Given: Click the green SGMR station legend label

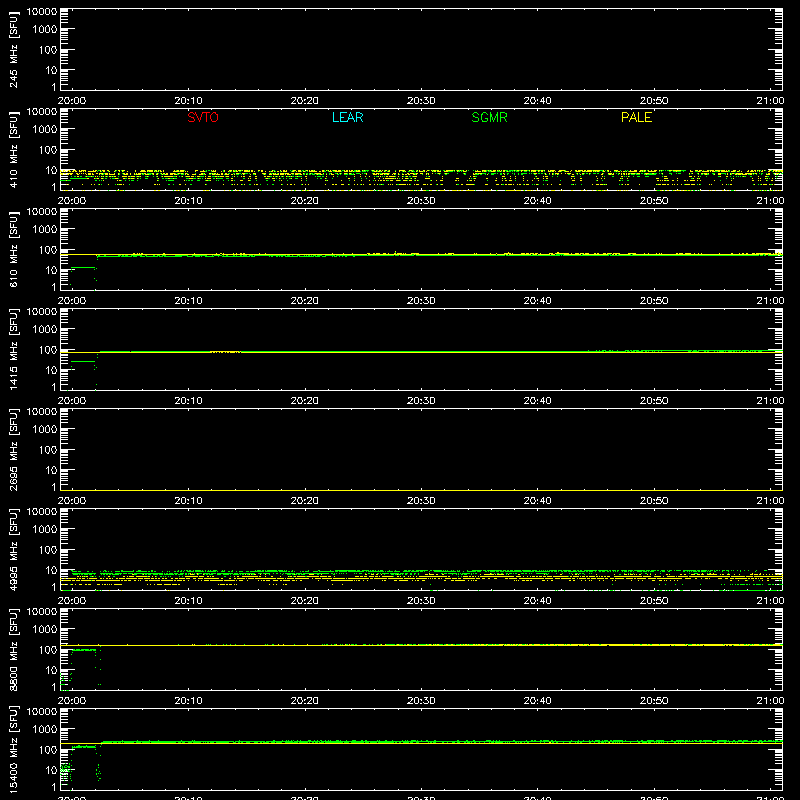Looking at the screenshot, I should click(489, 117).
